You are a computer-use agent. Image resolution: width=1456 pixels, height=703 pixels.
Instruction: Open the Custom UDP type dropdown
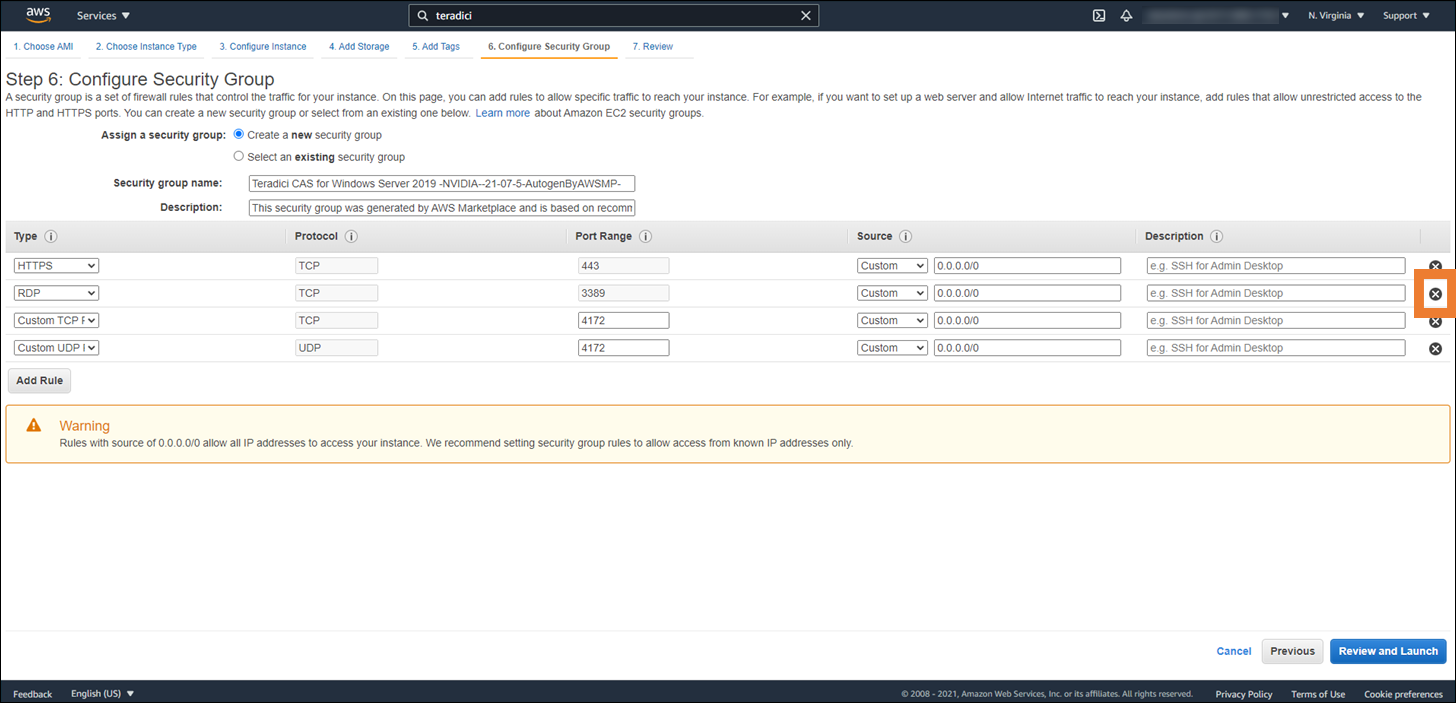(x=56, y=348)
